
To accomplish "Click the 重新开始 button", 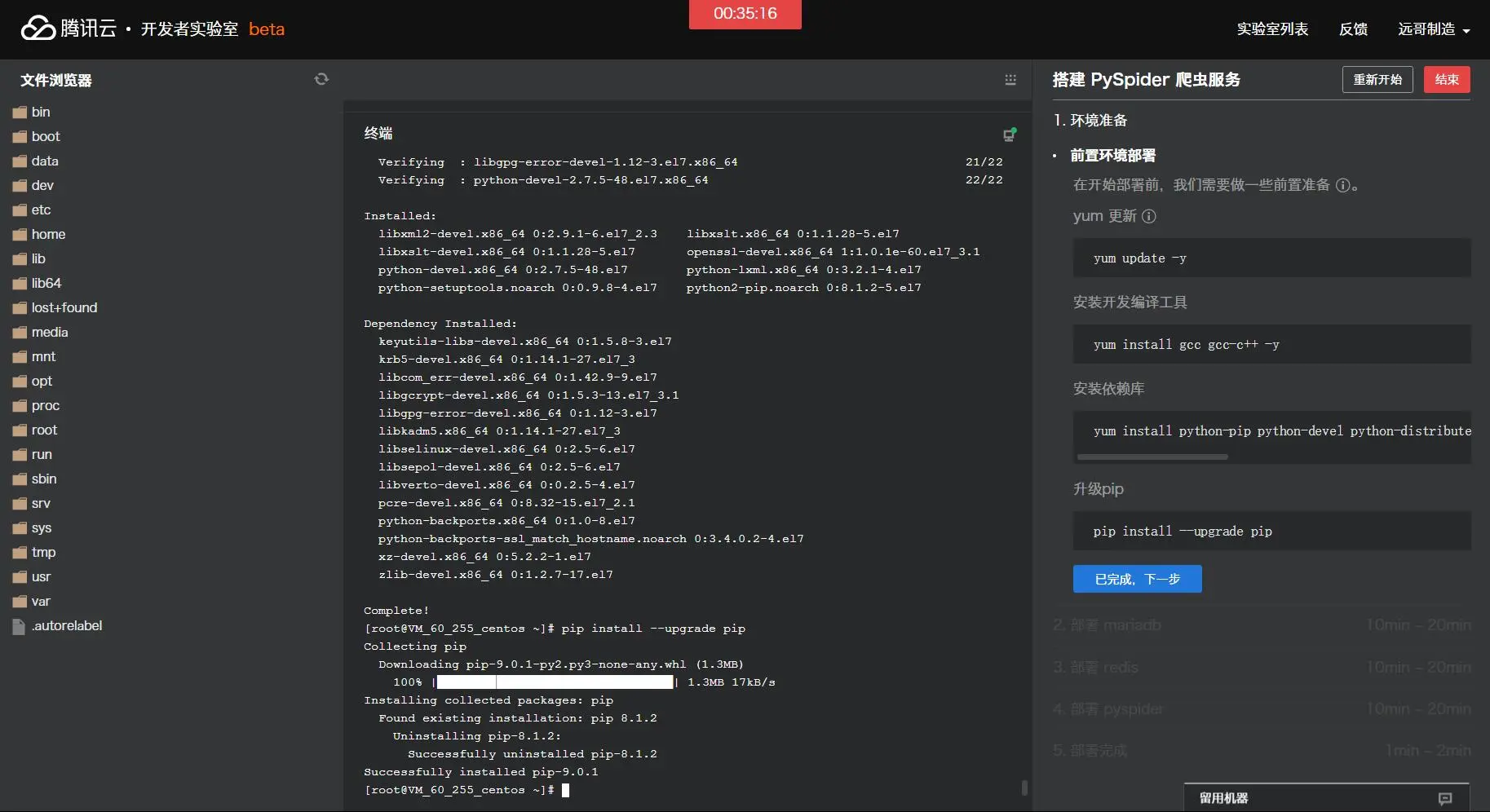I will click(x=1377, y=79).
